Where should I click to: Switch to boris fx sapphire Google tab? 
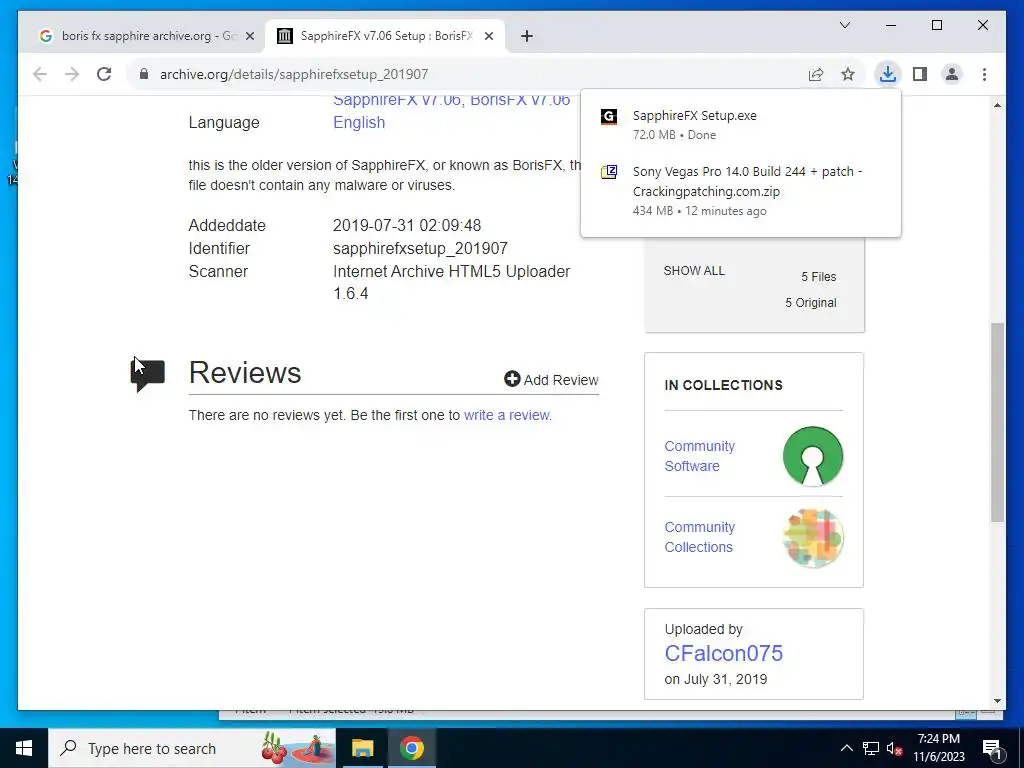pos(147,36)
